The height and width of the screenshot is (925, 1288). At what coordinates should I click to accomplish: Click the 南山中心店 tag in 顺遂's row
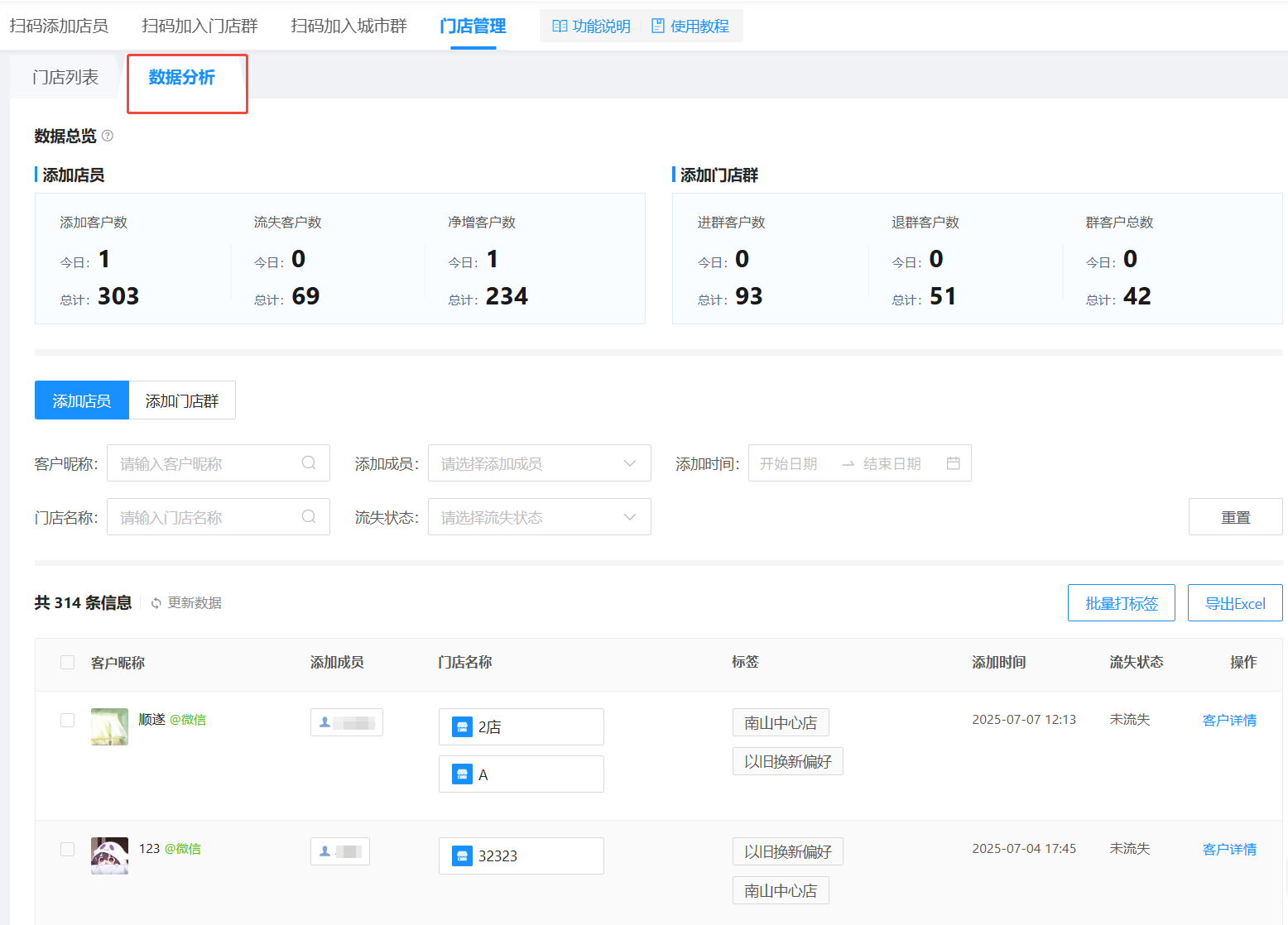click(x=781, y=722)
